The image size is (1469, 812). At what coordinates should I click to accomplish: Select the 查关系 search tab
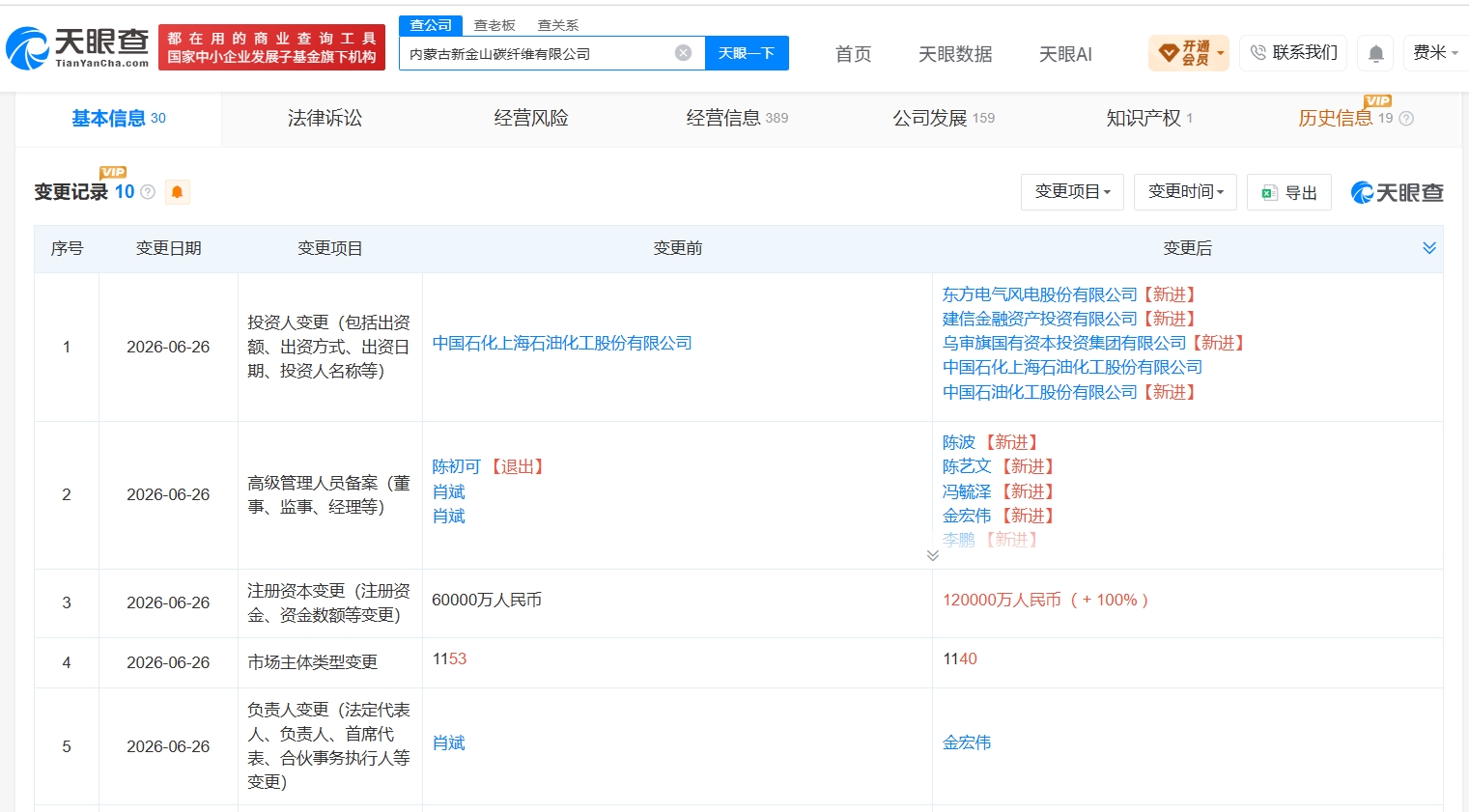pos(558,25)
